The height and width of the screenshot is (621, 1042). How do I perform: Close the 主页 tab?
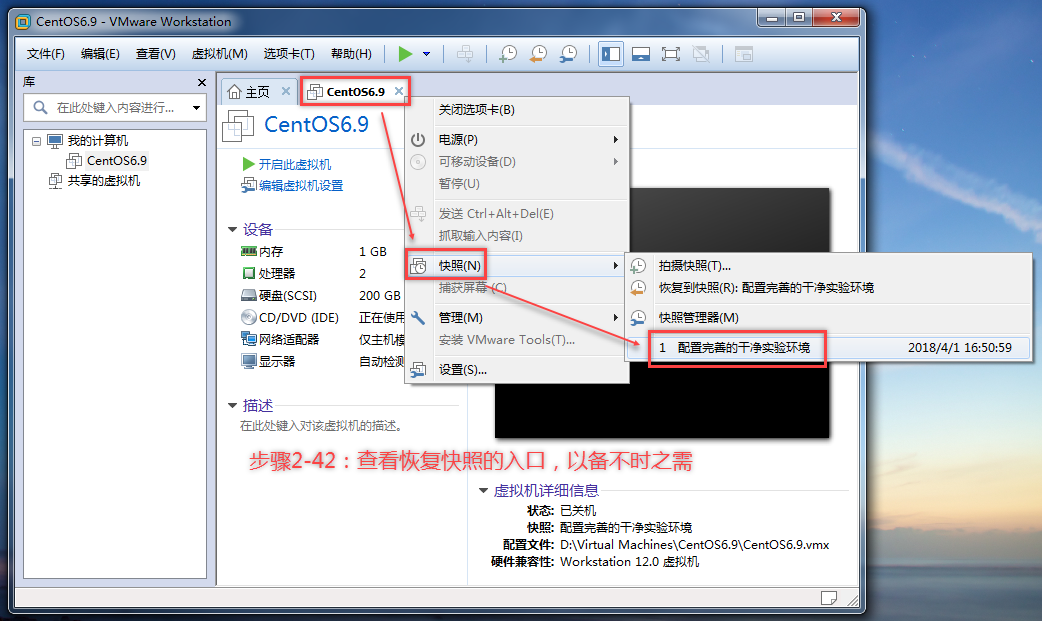click(286, 91)
